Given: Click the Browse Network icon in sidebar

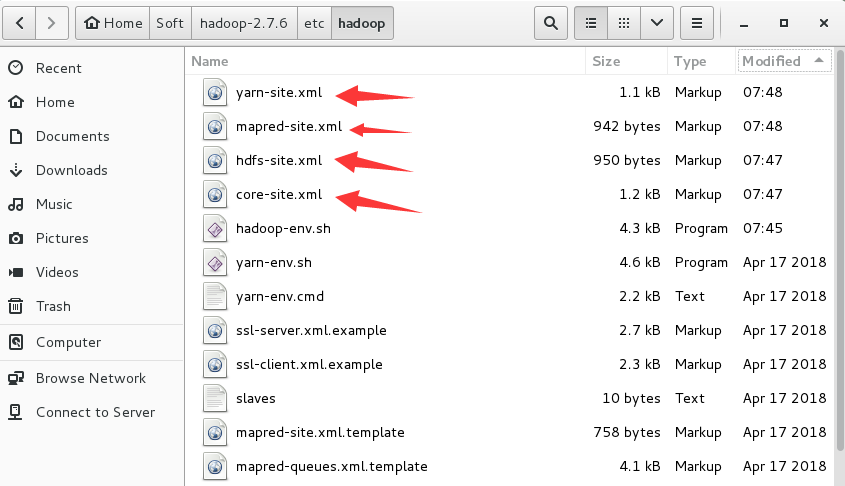Looking at the screenshot, I should point(16,378).
